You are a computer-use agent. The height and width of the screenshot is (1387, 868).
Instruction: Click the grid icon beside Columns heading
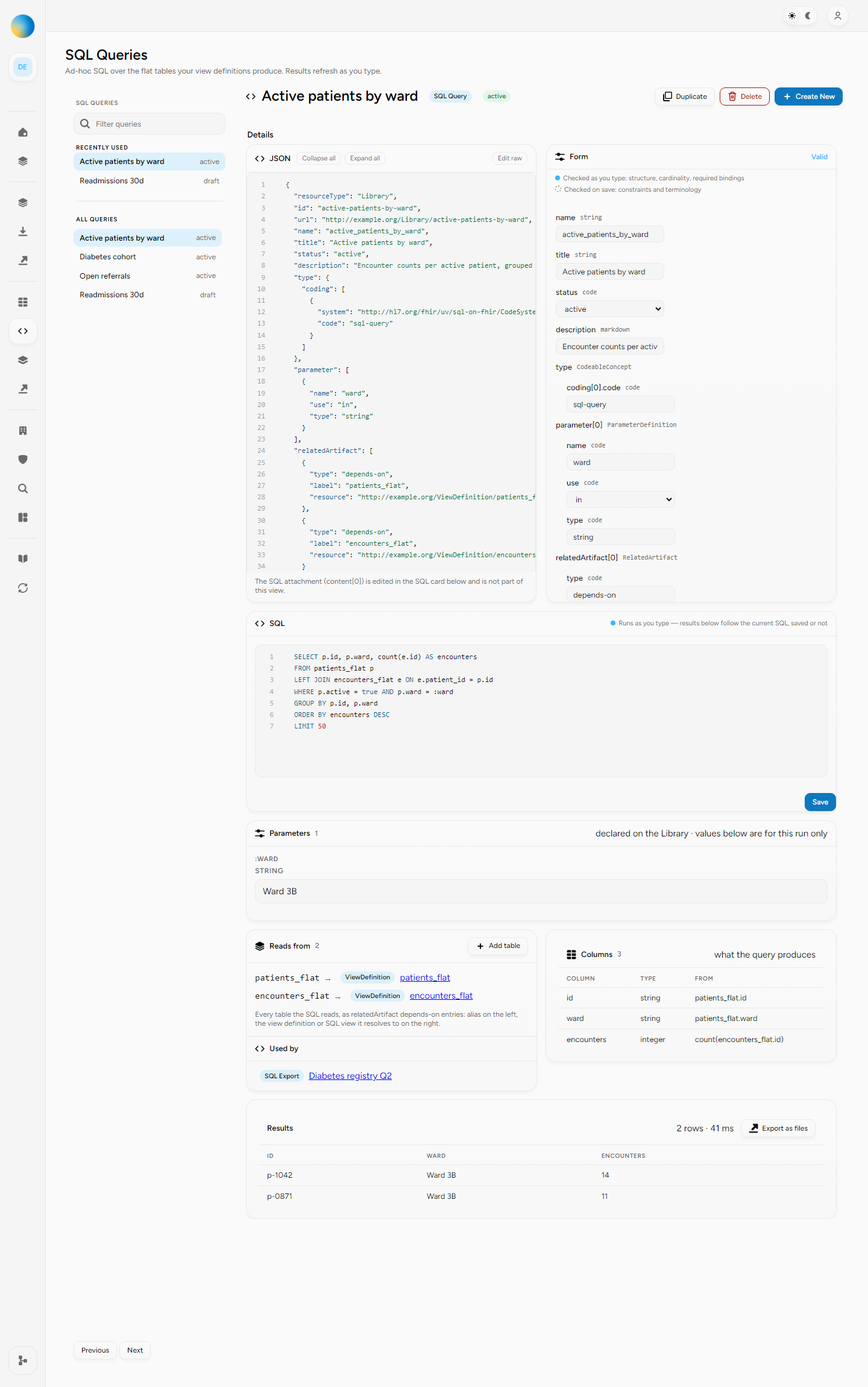click(571, 955)
